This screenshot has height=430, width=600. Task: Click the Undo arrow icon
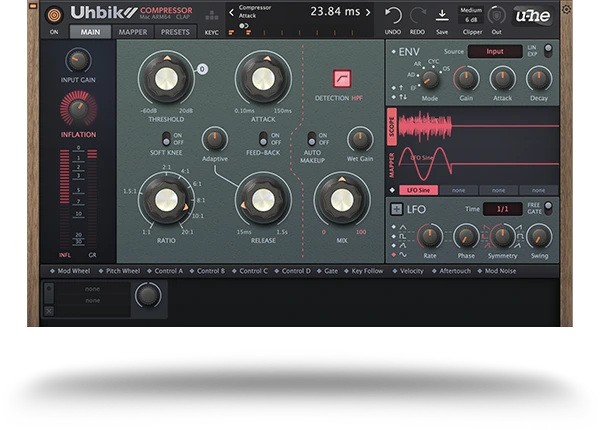point(393,14)
